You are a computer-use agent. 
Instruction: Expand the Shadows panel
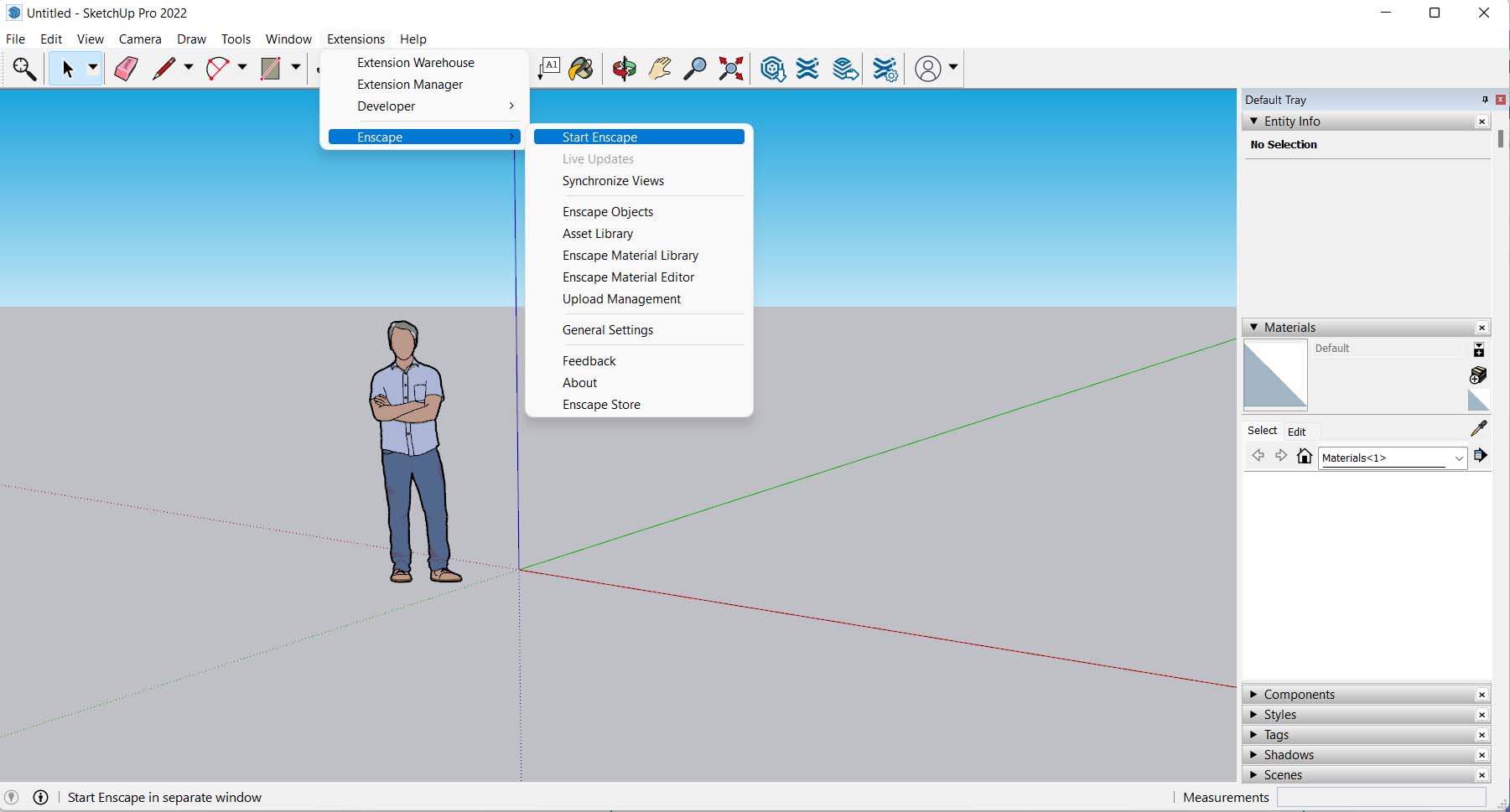pyautogui.click(x=1254, y=755)
